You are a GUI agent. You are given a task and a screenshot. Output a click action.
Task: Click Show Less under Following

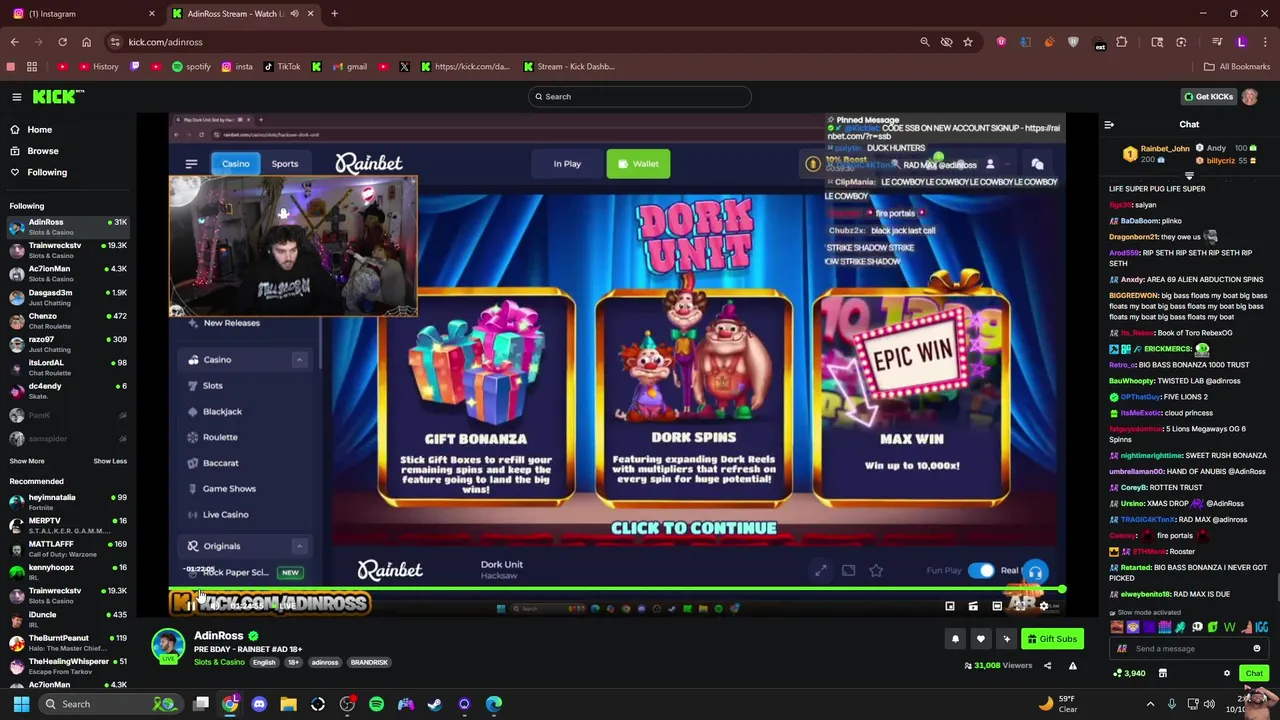point(110,461)
